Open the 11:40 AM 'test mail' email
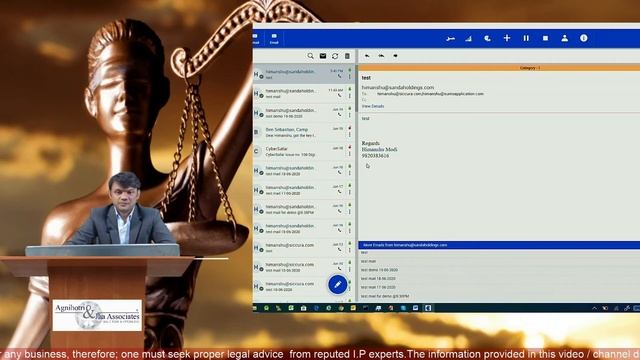This screenshot has width=640, height=360. (x=304, y=93)
